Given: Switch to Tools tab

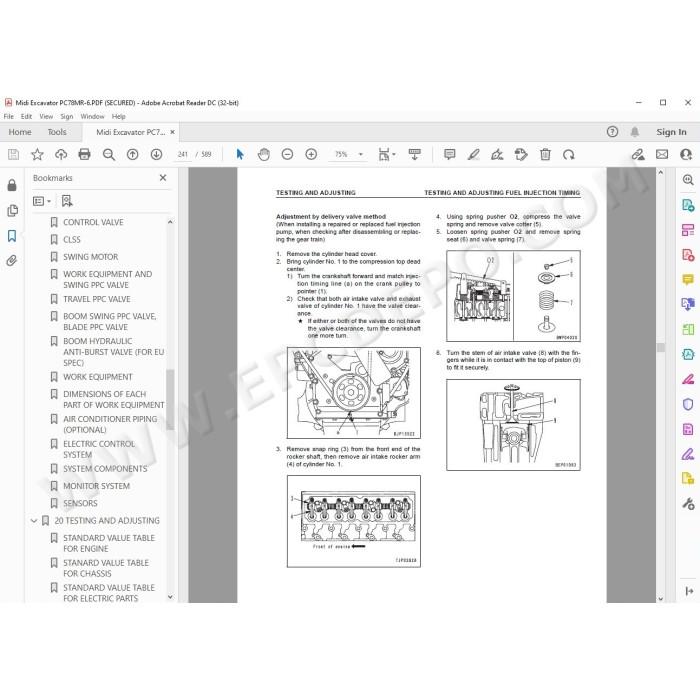Looking at the screenshot, I should point(57,132).
